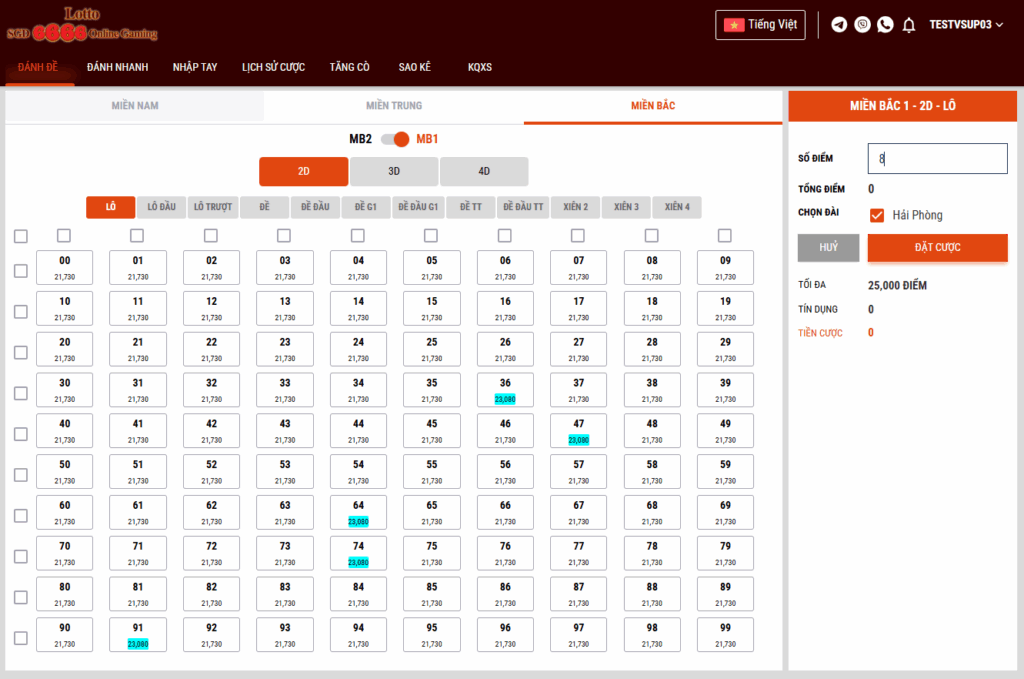Viewport: 1024px width, 679px height.
Task: Click the ĐẶT CƯỢC bet button
Action: (937, 247)
